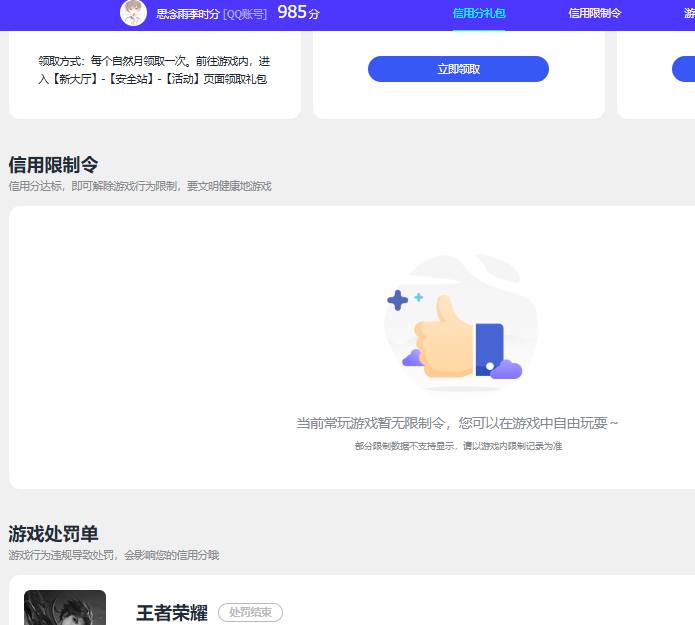Image resolution: width=695 pixels, height=625 pixels.
Task: Click the user avatar in the header
Action: point(133,13)
